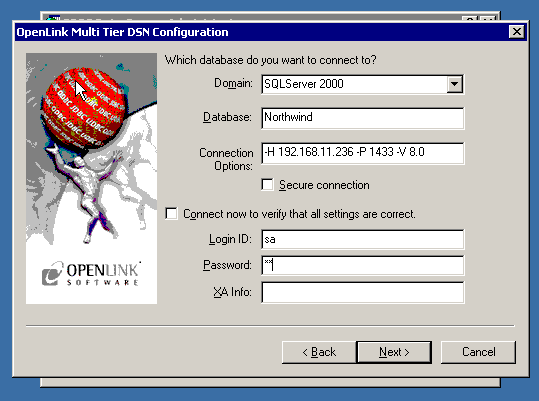Image resolution: width=539 pixels, height=401 pixels.
Task: Enable the Secure connection checkbox
Action: pos(267,185)
